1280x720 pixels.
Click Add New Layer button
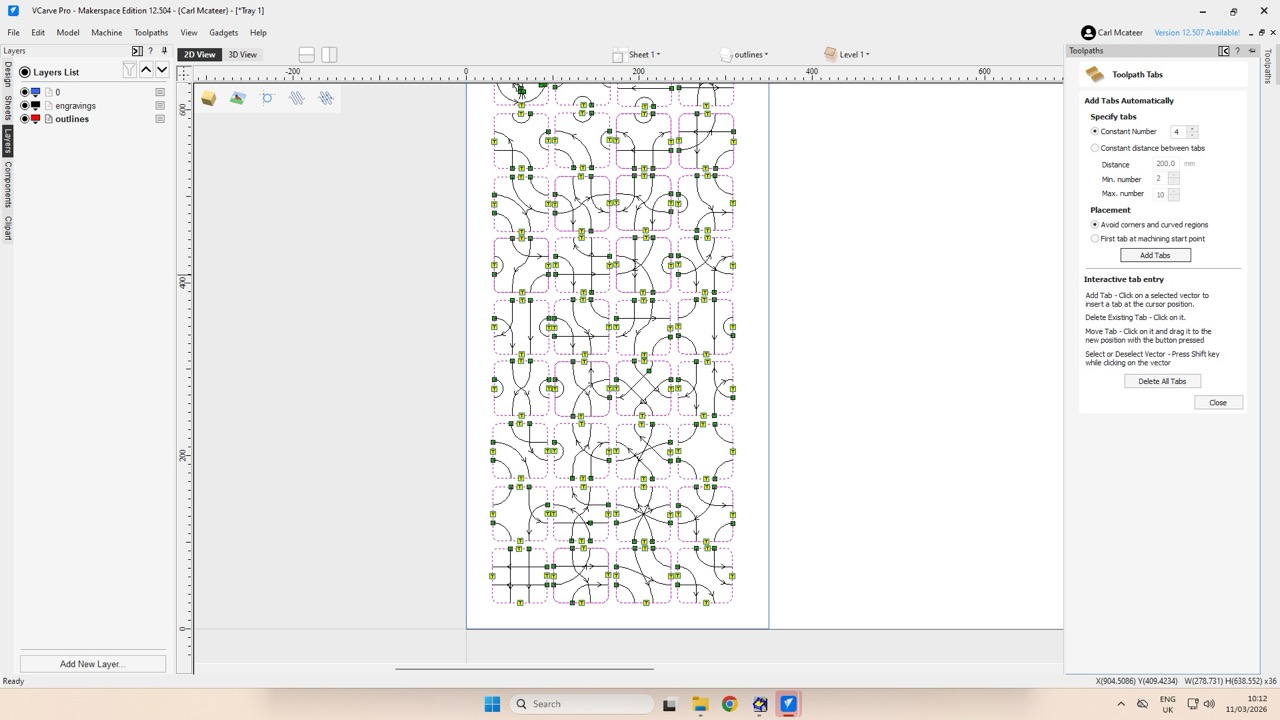click(x=92, y=664)
